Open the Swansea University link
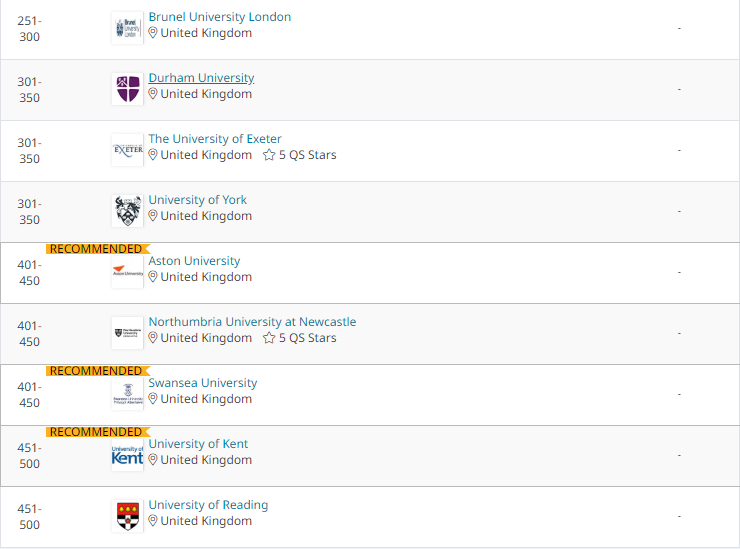This screenshot has width=740, height=549. pos(202,383)
